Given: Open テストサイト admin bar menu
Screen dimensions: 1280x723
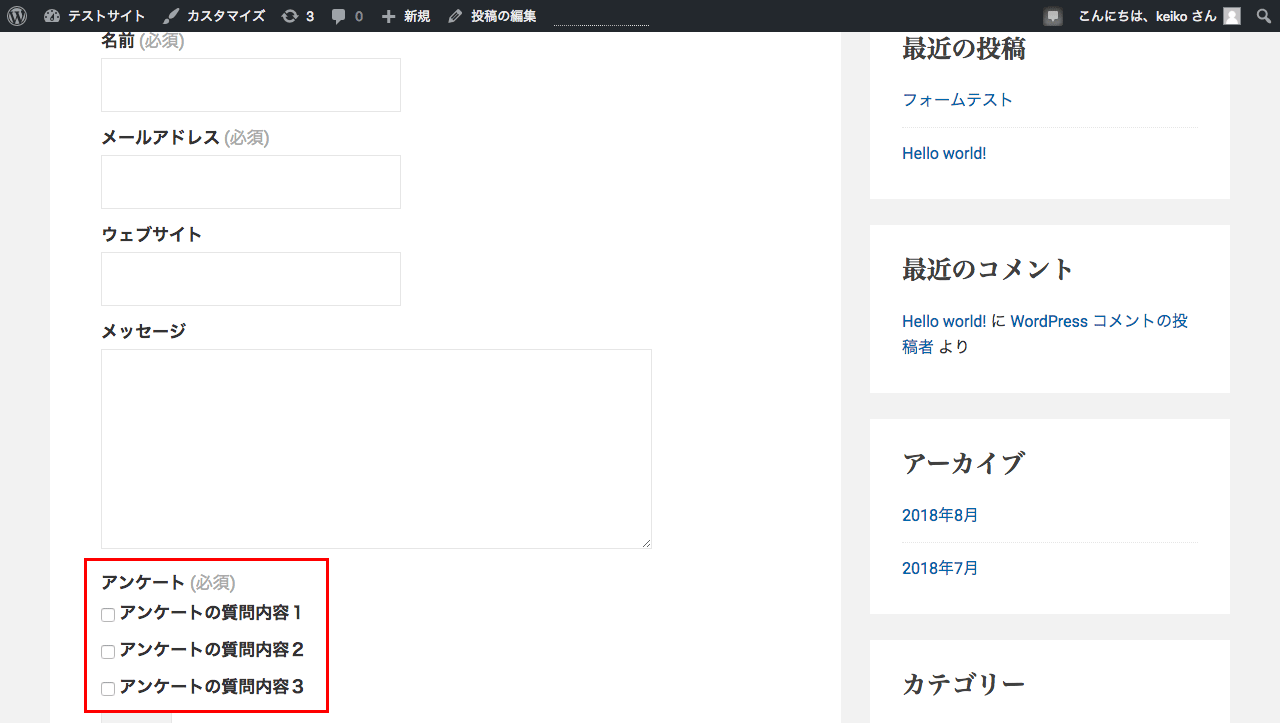Looking at the screenshot, I should pos(106,16).
